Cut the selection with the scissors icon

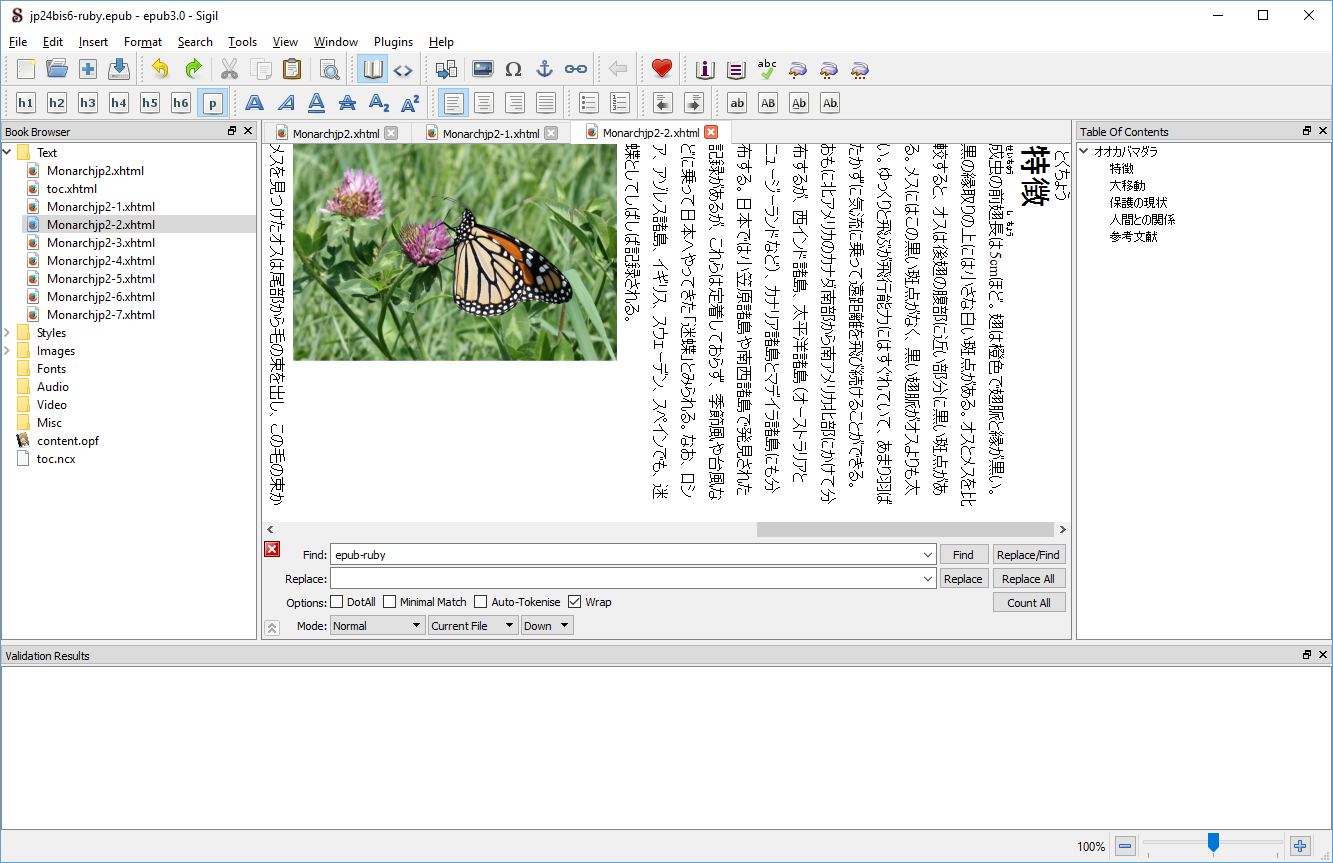click(x=230, y=69)
